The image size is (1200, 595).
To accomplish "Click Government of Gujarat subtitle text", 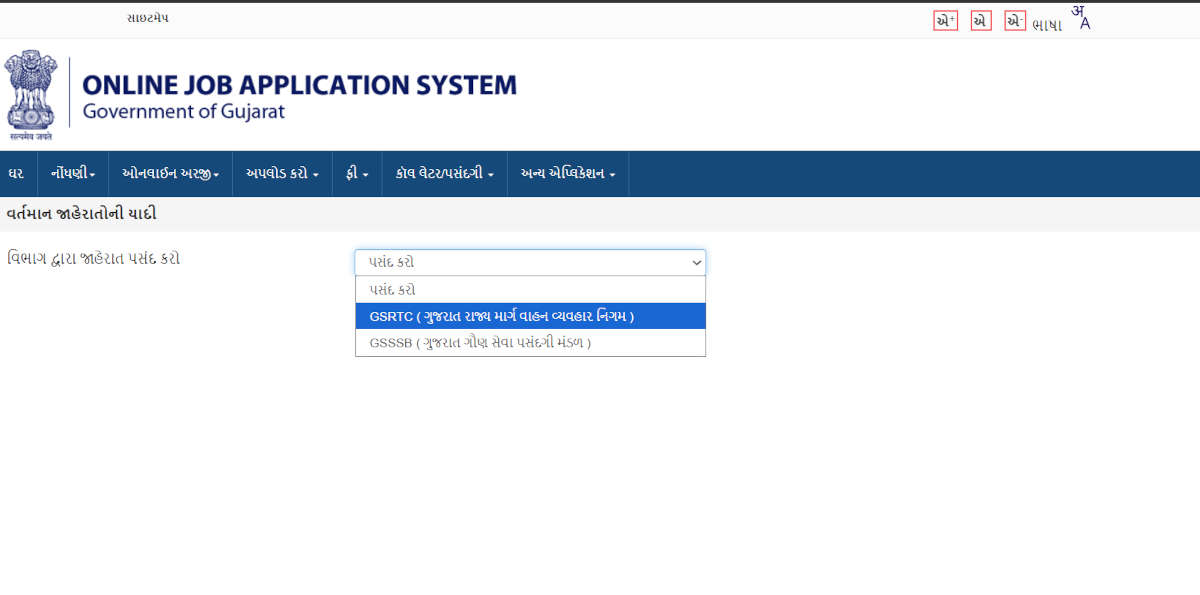I will (x=184, y=112).
